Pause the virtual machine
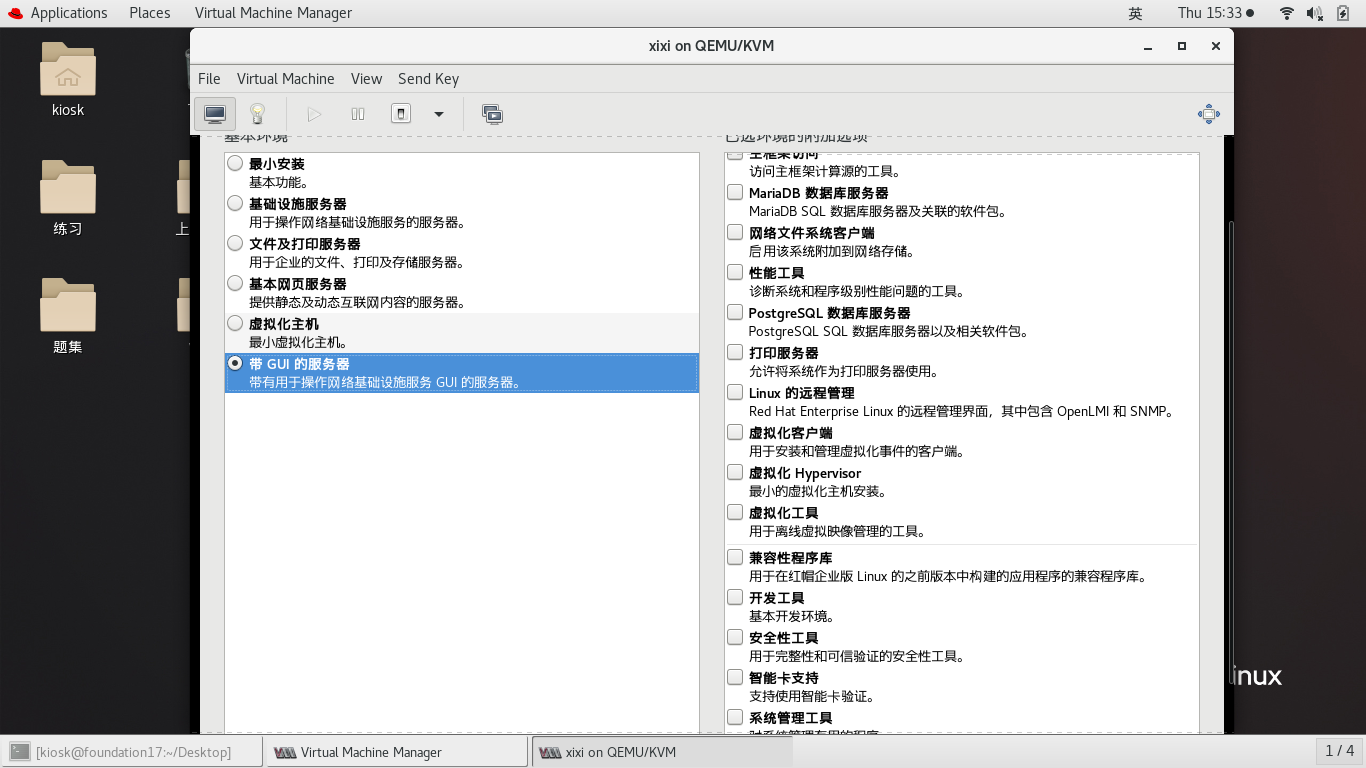The height and width of the screenshot is (768, 1366). click(358, 114)
